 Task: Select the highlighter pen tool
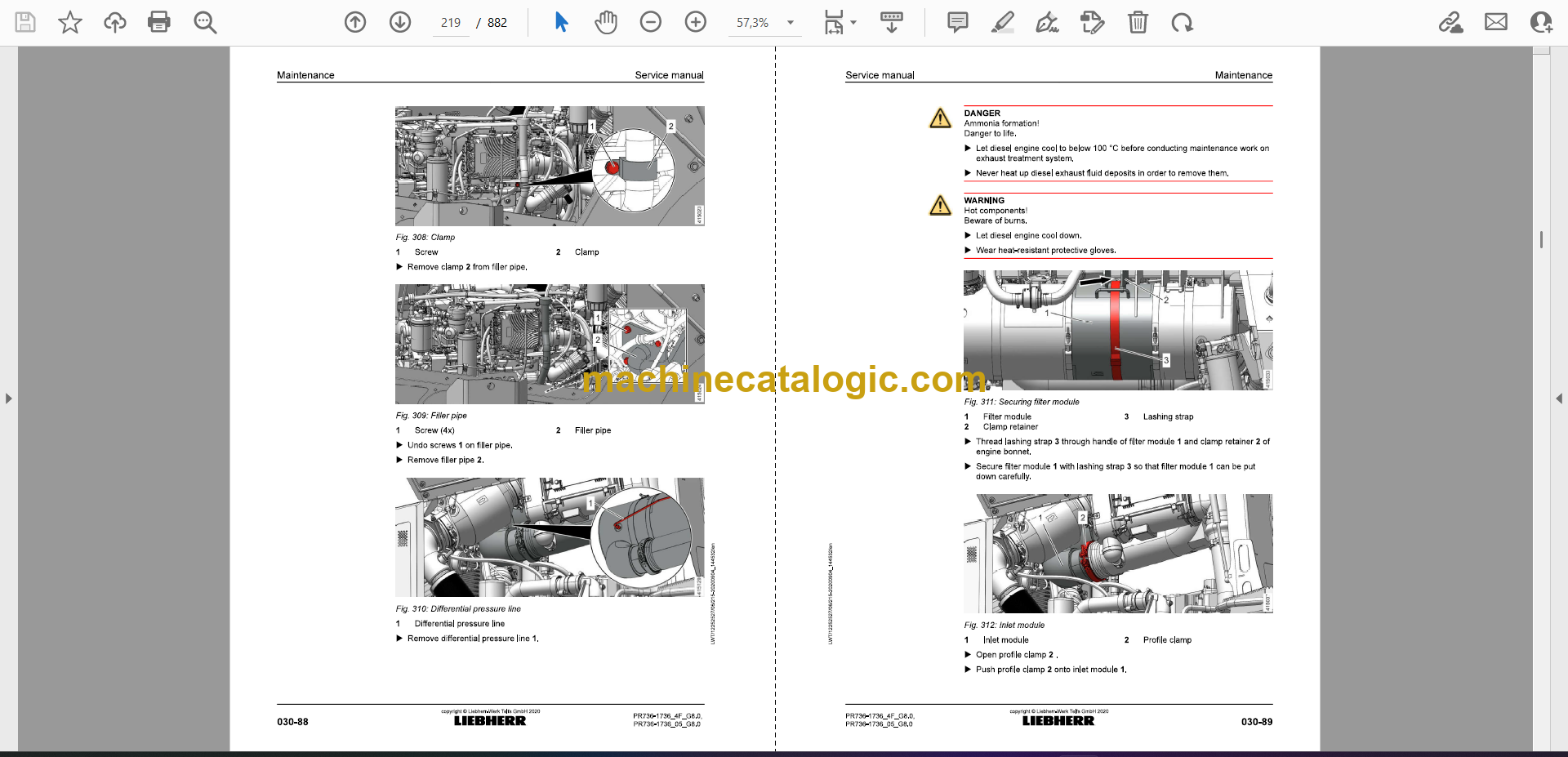point(1003,22)
